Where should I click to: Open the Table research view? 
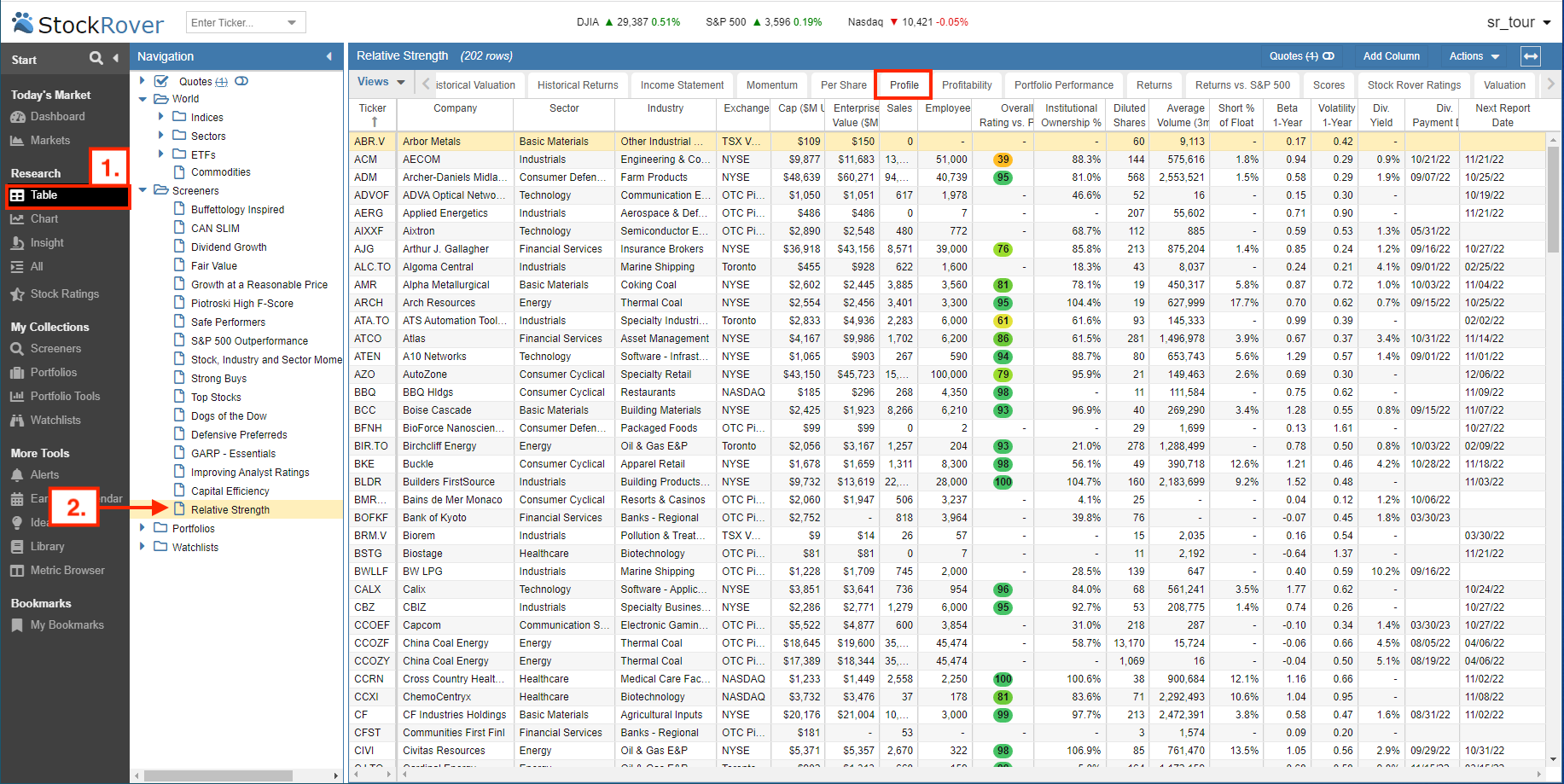click(x=67, y=195)
